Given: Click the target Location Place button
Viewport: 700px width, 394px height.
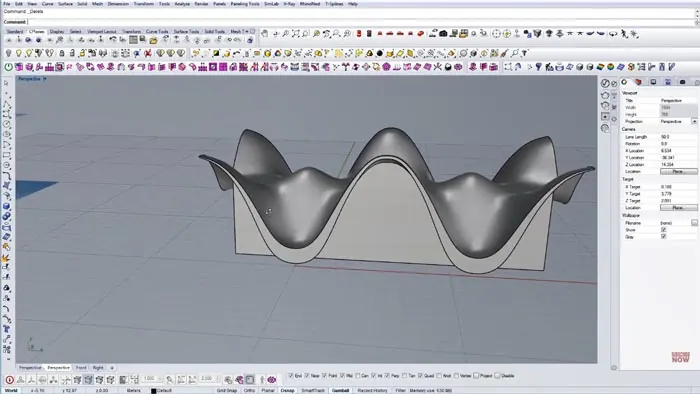Looking at the screenshot, I should click(678, 207).
